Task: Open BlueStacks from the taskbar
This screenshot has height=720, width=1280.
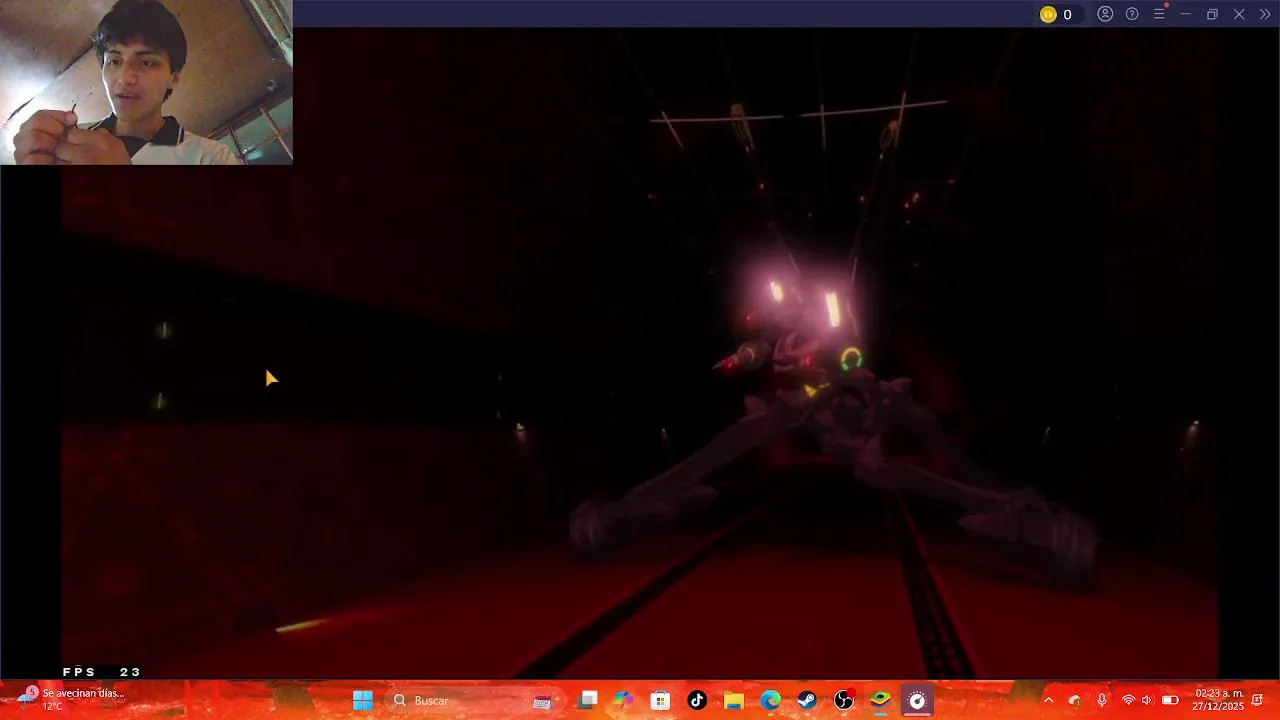Action: point(880,700)
